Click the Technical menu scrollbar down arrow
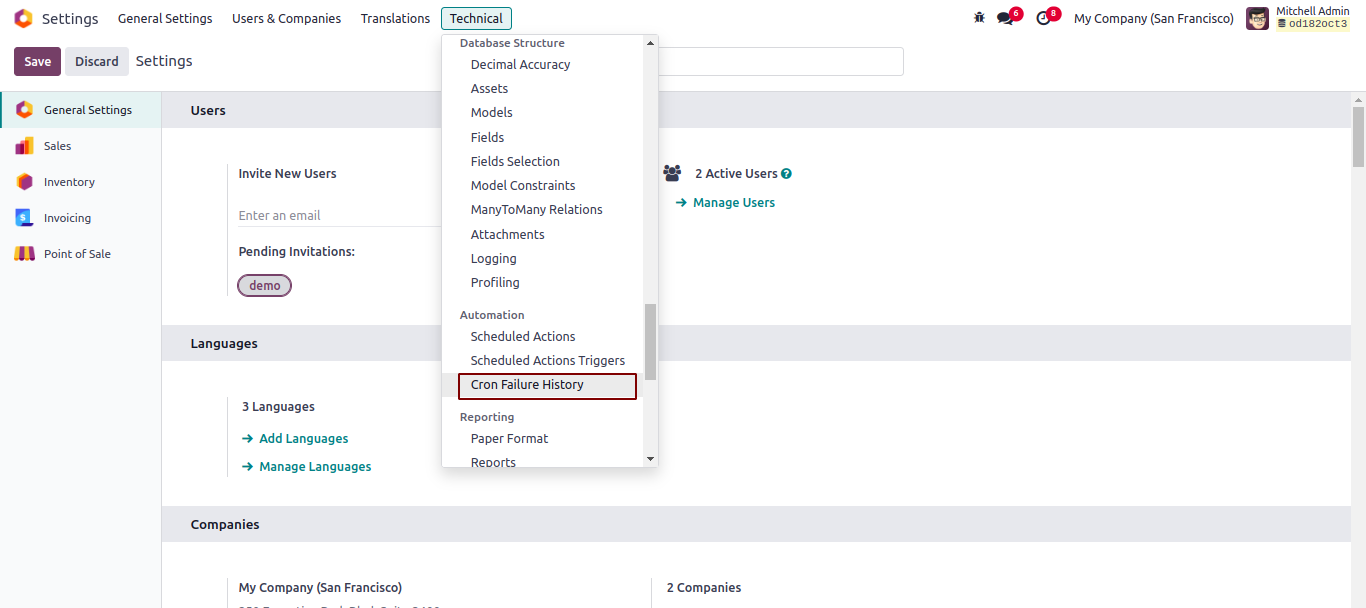 (x=650, y=459)
